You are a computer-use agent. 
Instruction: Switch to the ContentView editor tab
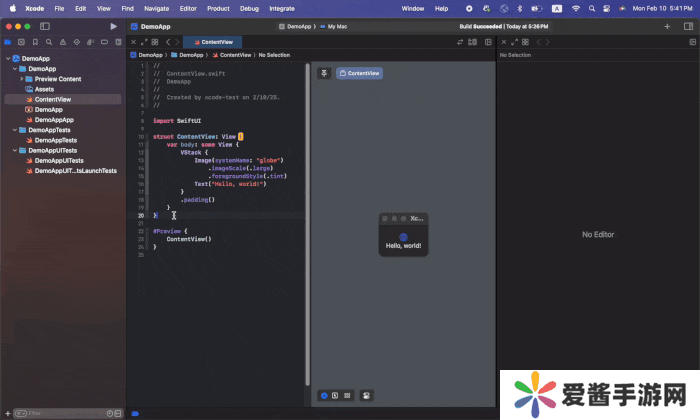[213, 43]
